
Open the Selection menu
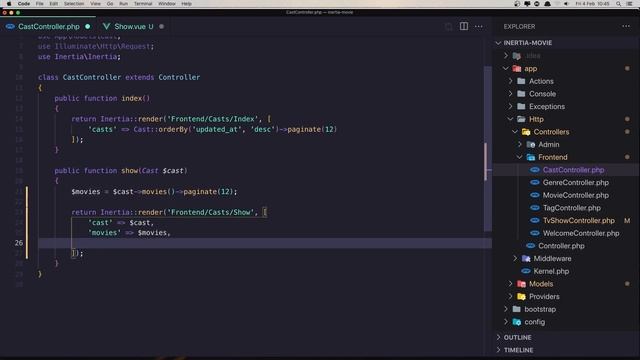[x=74, y=4]
